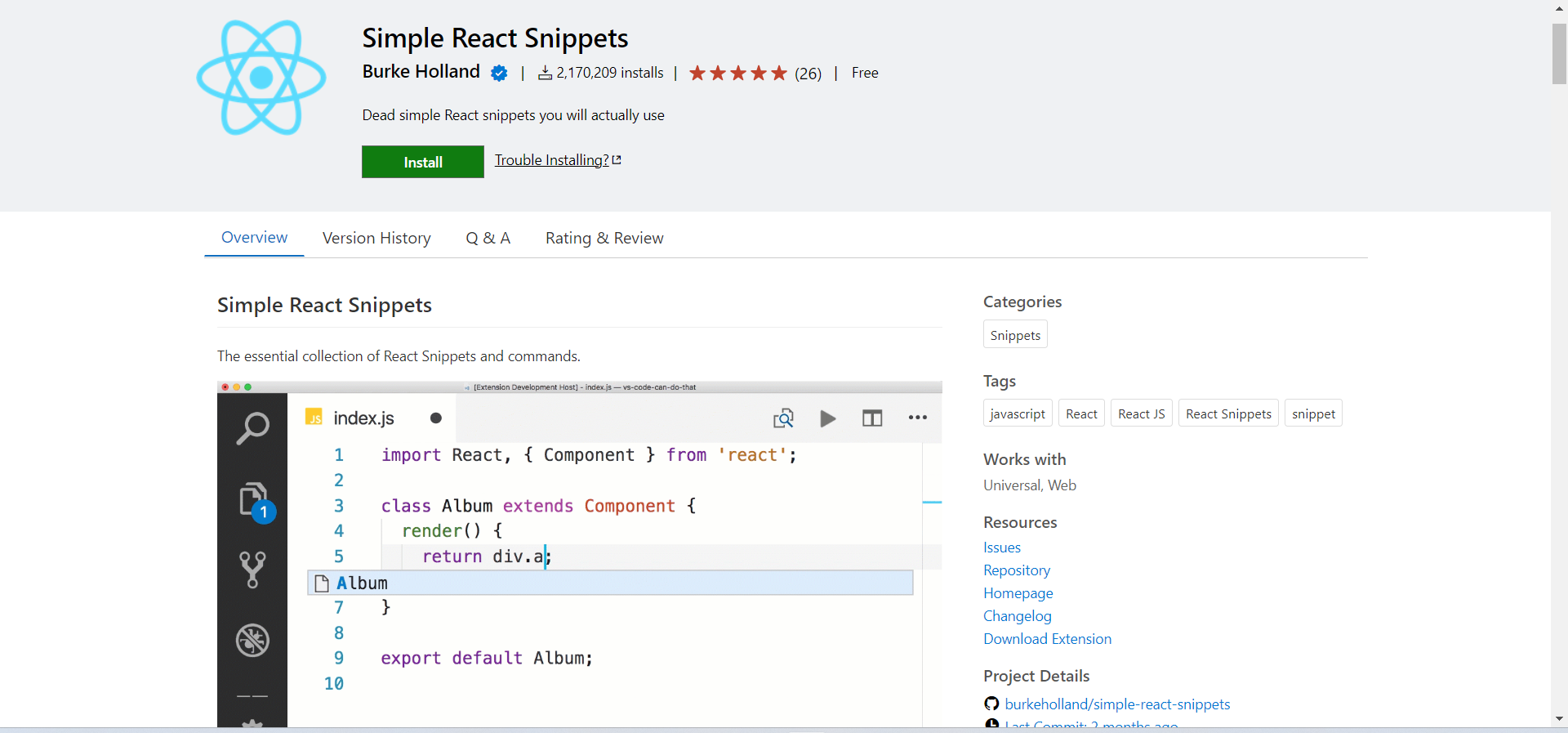Image resolution: width=1568 pixels, height=733 pixels.
Task: Select the React tag
Action: point(1081,413)
